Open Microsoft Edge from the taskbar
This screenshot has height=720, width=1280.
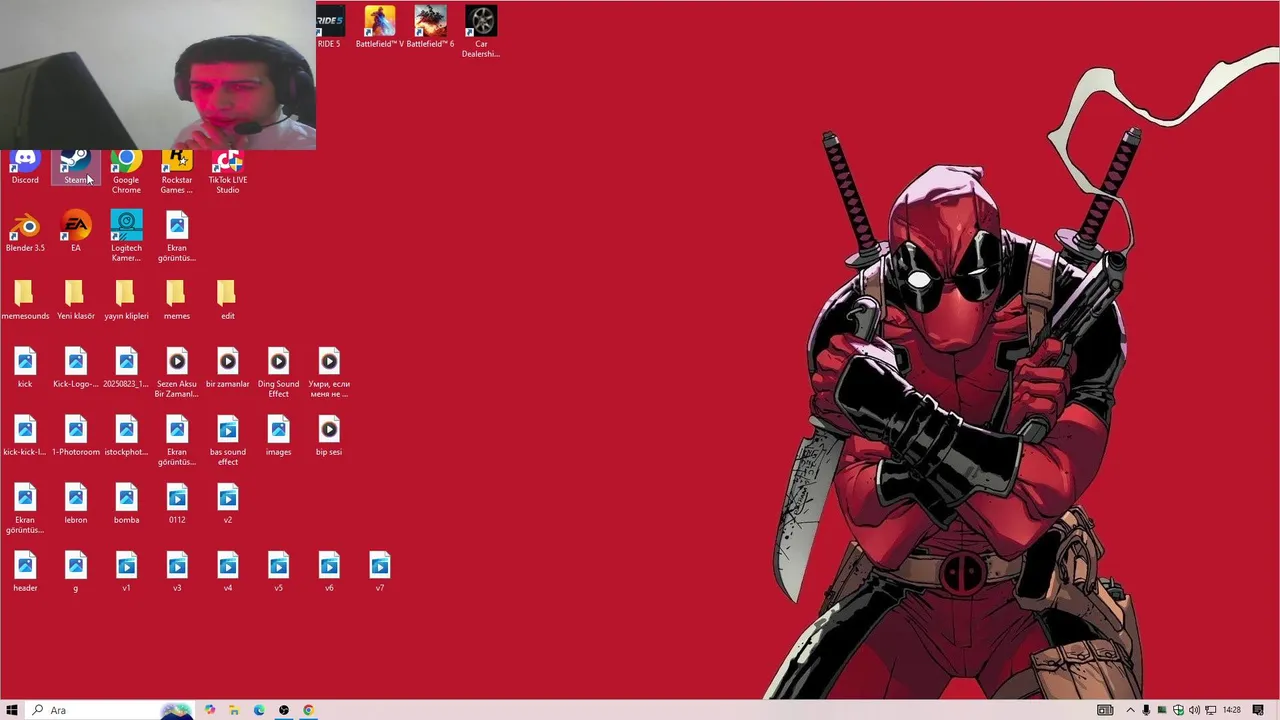click(x=259, y=710)
